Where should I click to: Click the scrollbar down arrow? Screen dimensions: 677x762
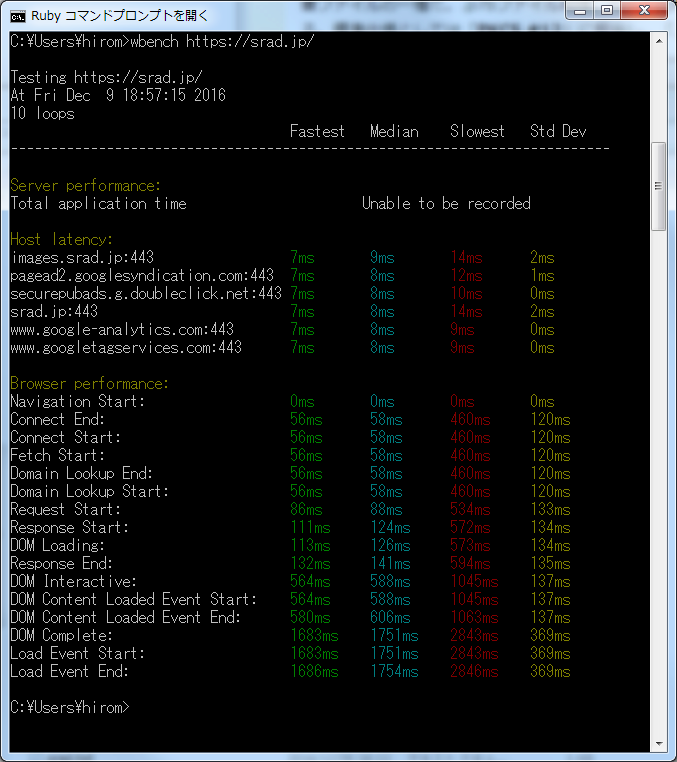coord(659,744)
